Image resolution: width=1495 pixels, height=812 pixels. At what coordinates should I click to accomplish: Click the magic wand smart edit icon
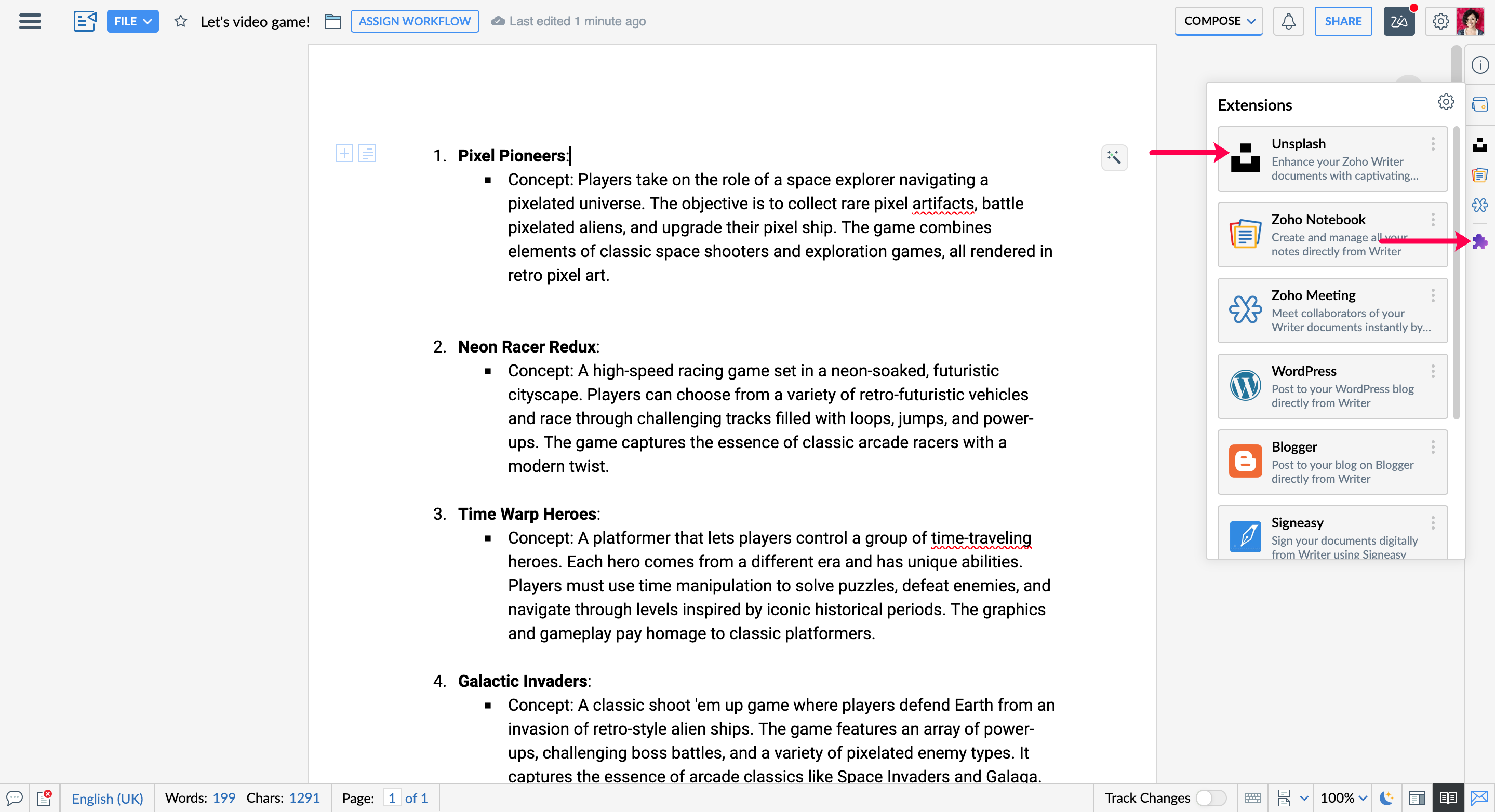pos(1114,157)
